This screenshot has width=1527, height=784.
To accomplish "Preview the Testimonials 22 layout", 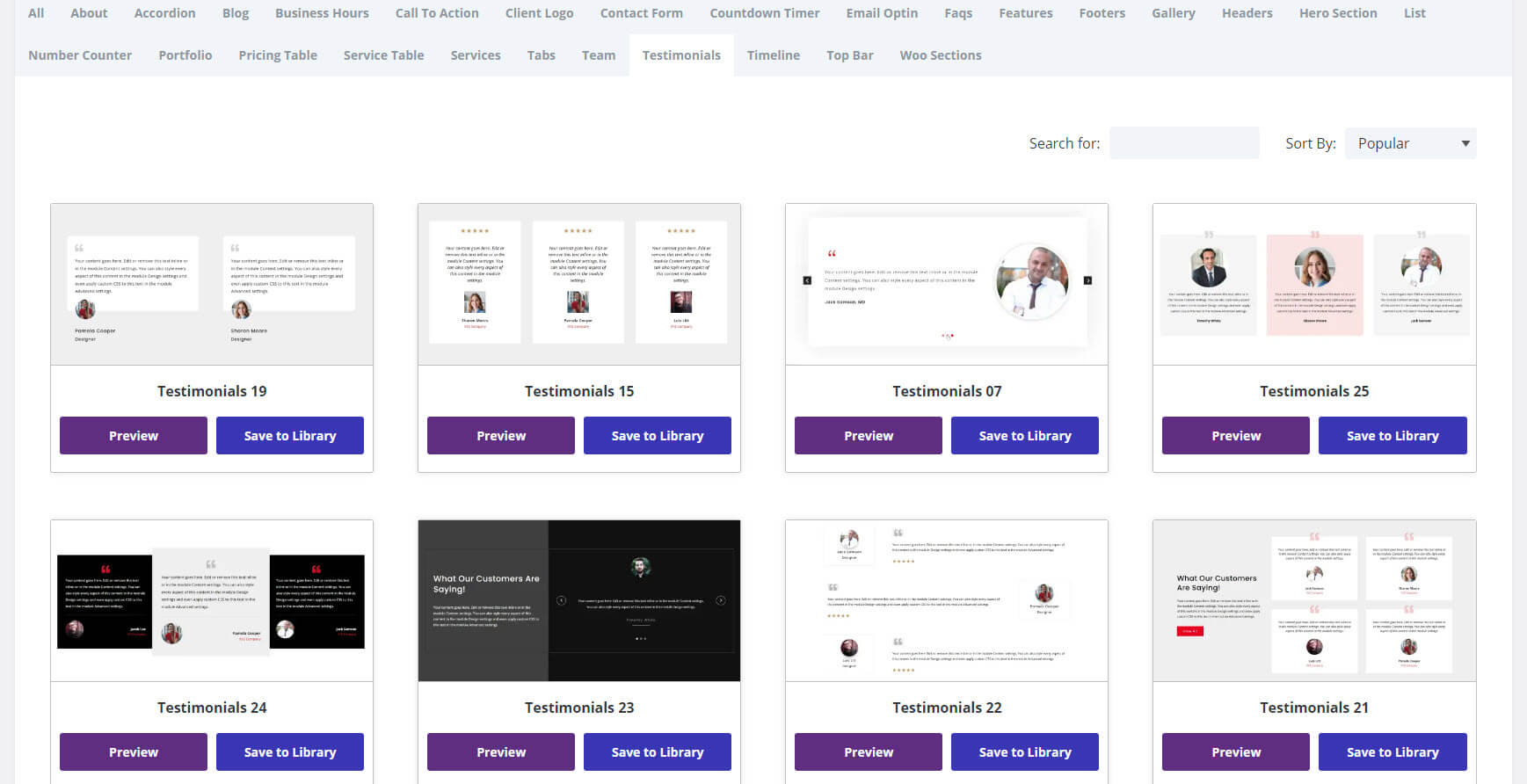I will click(869, 752).
